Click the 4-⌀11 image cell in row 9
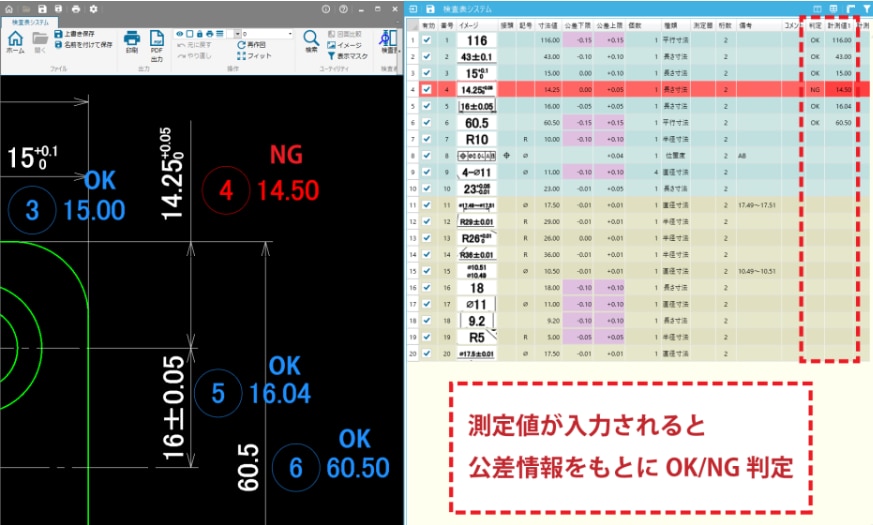Viewport: 873px width, 525px height. 477,172
